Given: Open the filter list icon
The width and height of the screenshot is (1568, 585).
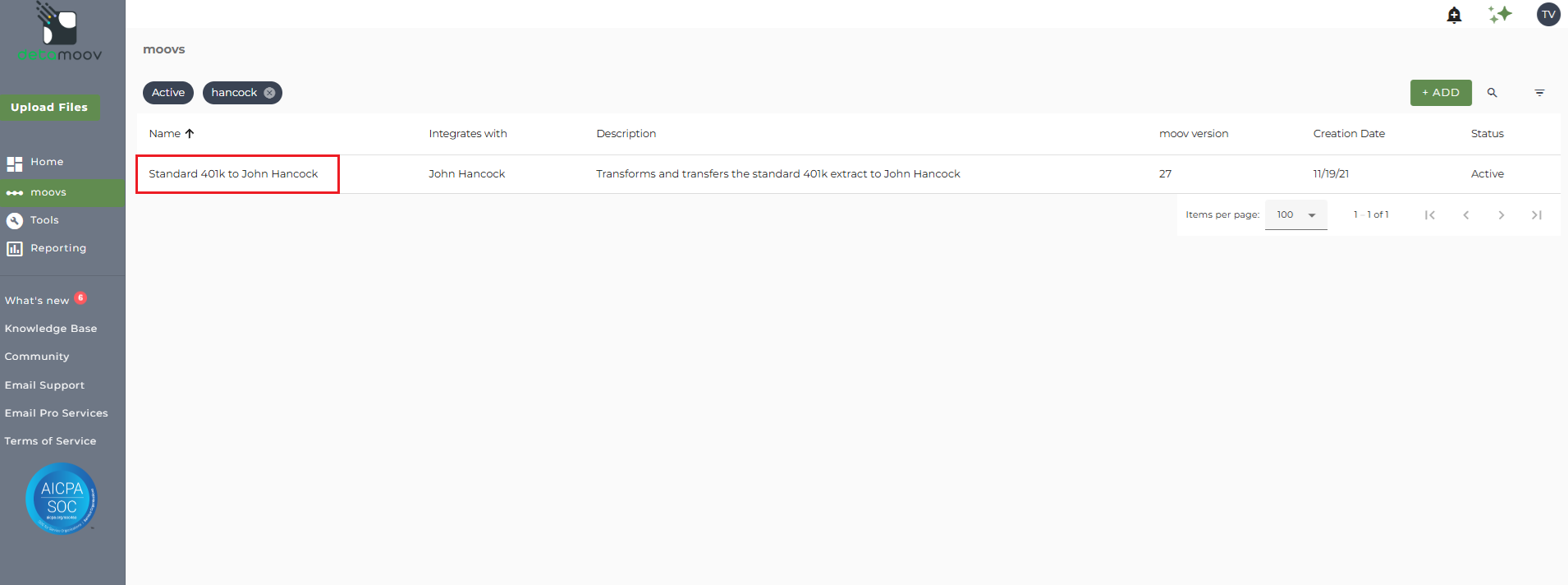Looking at the screenshot, I should coord(1539,93).
